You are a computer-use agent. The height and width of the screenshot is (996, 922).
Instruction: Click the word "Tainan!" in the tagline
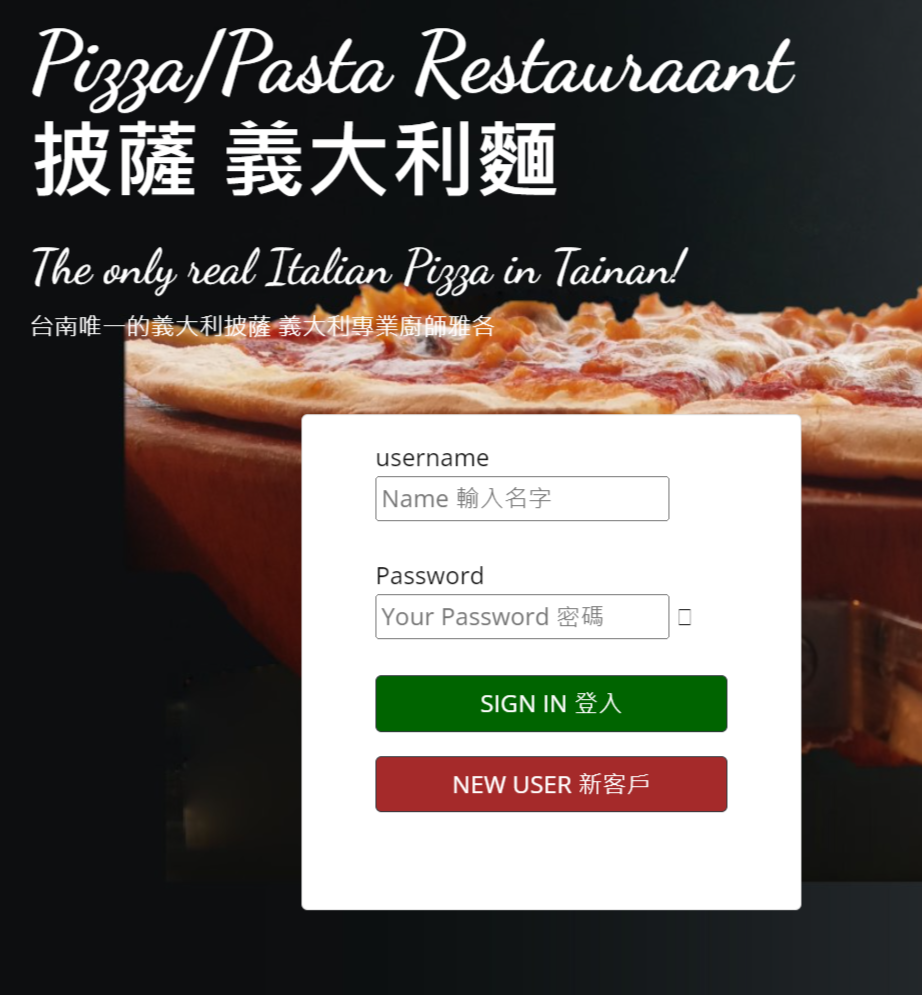(x=620, y=268)
